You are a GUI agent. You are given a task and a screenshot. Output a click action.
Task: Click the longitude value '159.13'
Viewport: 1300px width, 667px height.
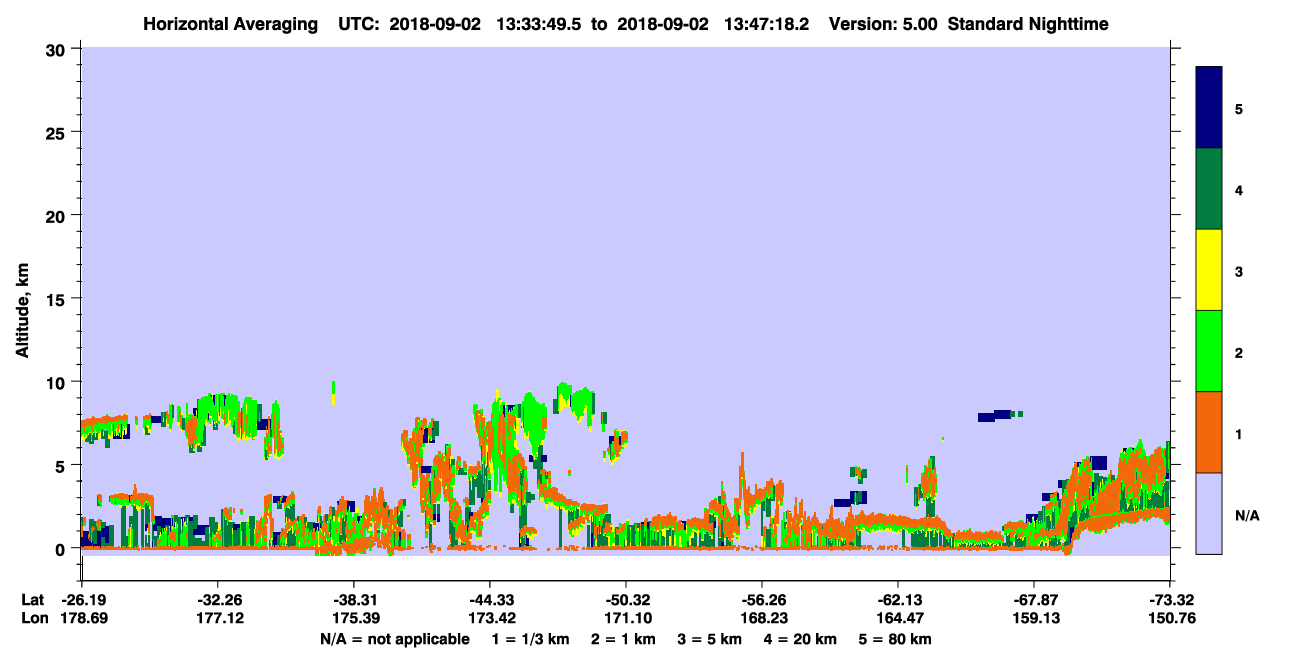tap(1034, 619)
